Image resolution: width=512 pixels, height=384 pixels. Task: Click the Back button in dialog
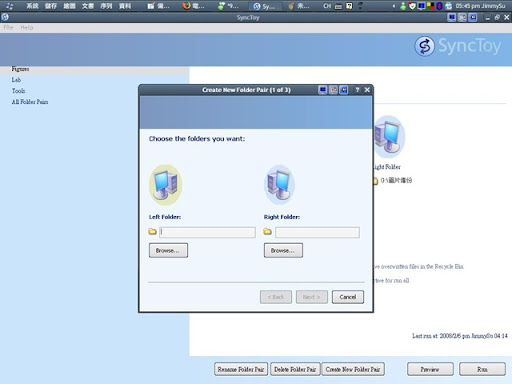coord(276,297)
